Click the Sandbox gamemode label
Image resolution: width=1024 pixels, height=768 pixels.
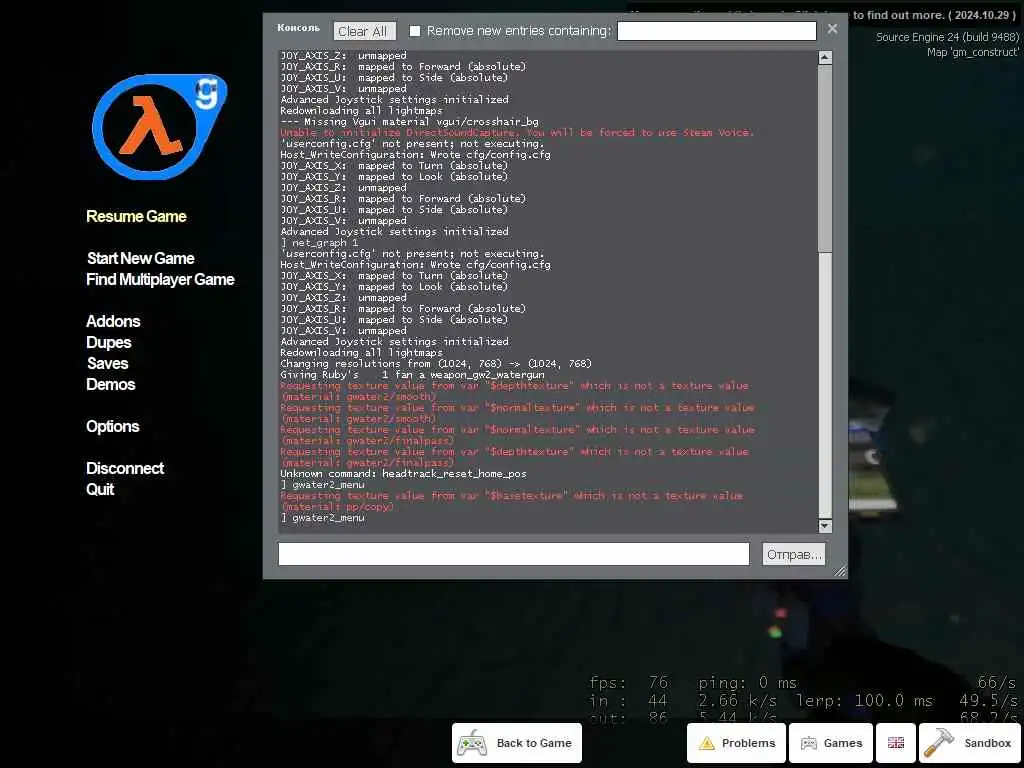(x=987, y=743)
